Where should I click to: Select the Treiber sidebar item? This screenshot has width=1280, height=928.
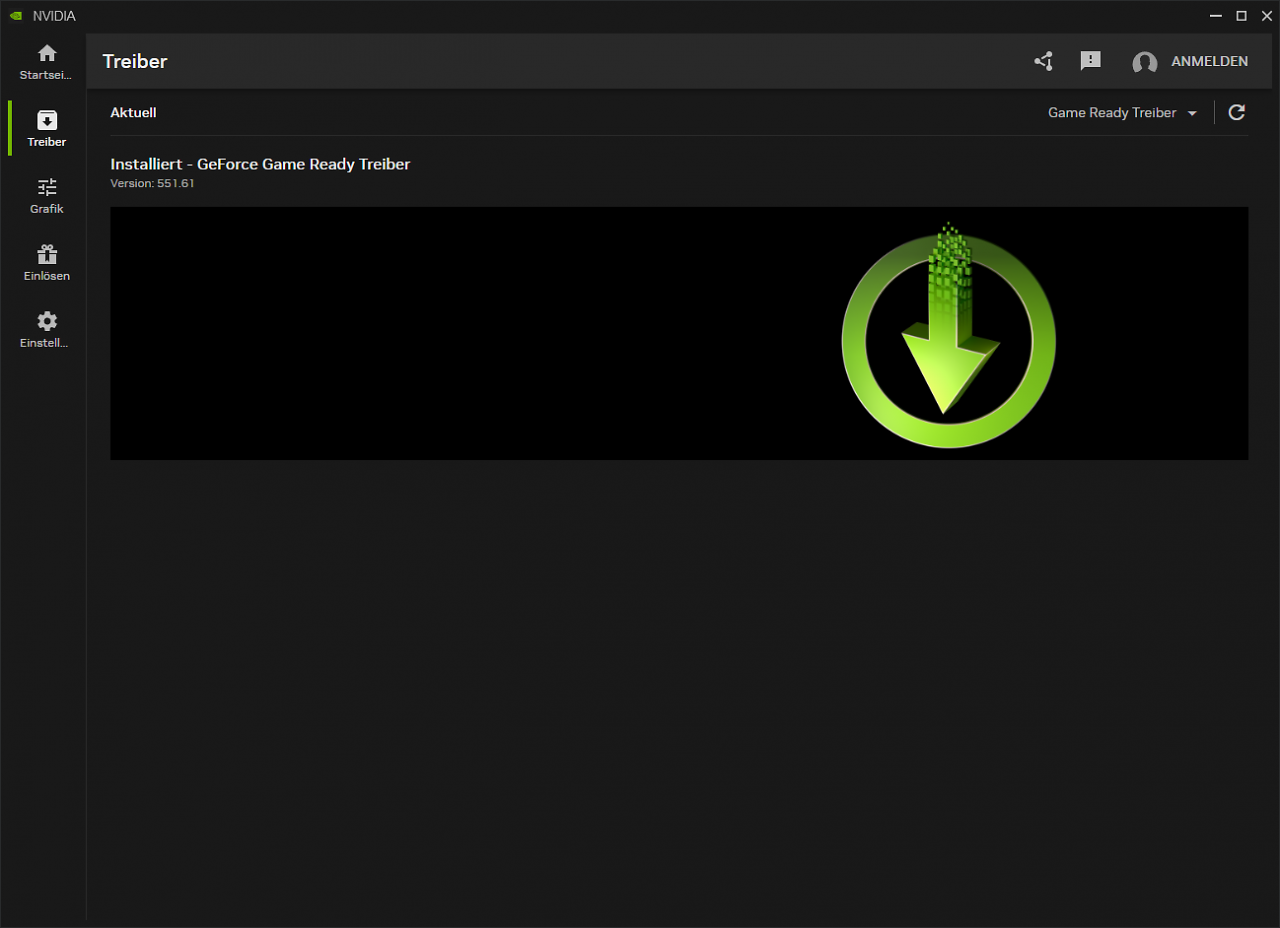click(x=46, y=128)
